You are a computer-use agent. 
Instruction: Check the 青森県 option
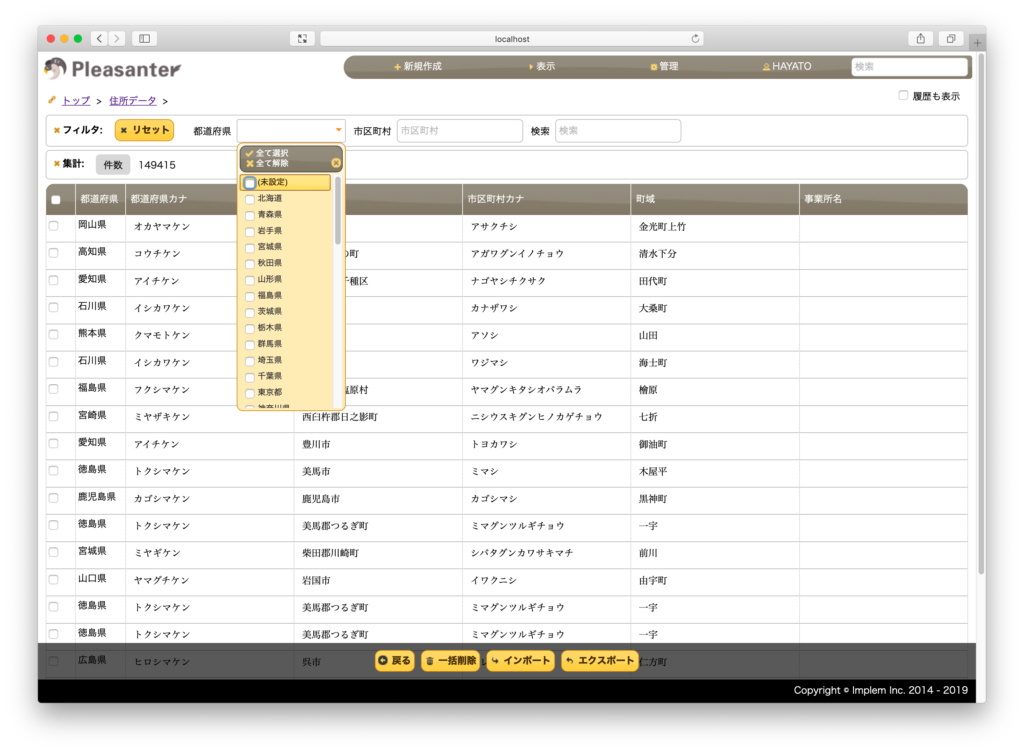[249, 216]
